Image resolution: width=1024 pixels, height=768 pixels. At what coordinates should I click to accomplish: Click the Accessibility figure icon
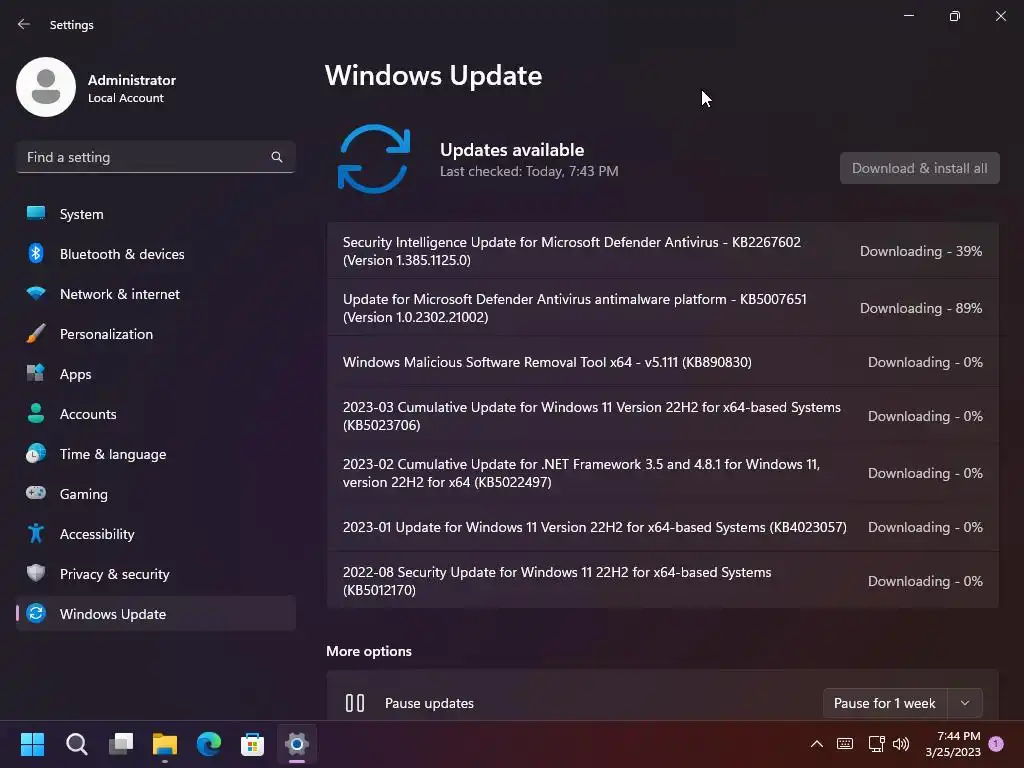(36, 534)
